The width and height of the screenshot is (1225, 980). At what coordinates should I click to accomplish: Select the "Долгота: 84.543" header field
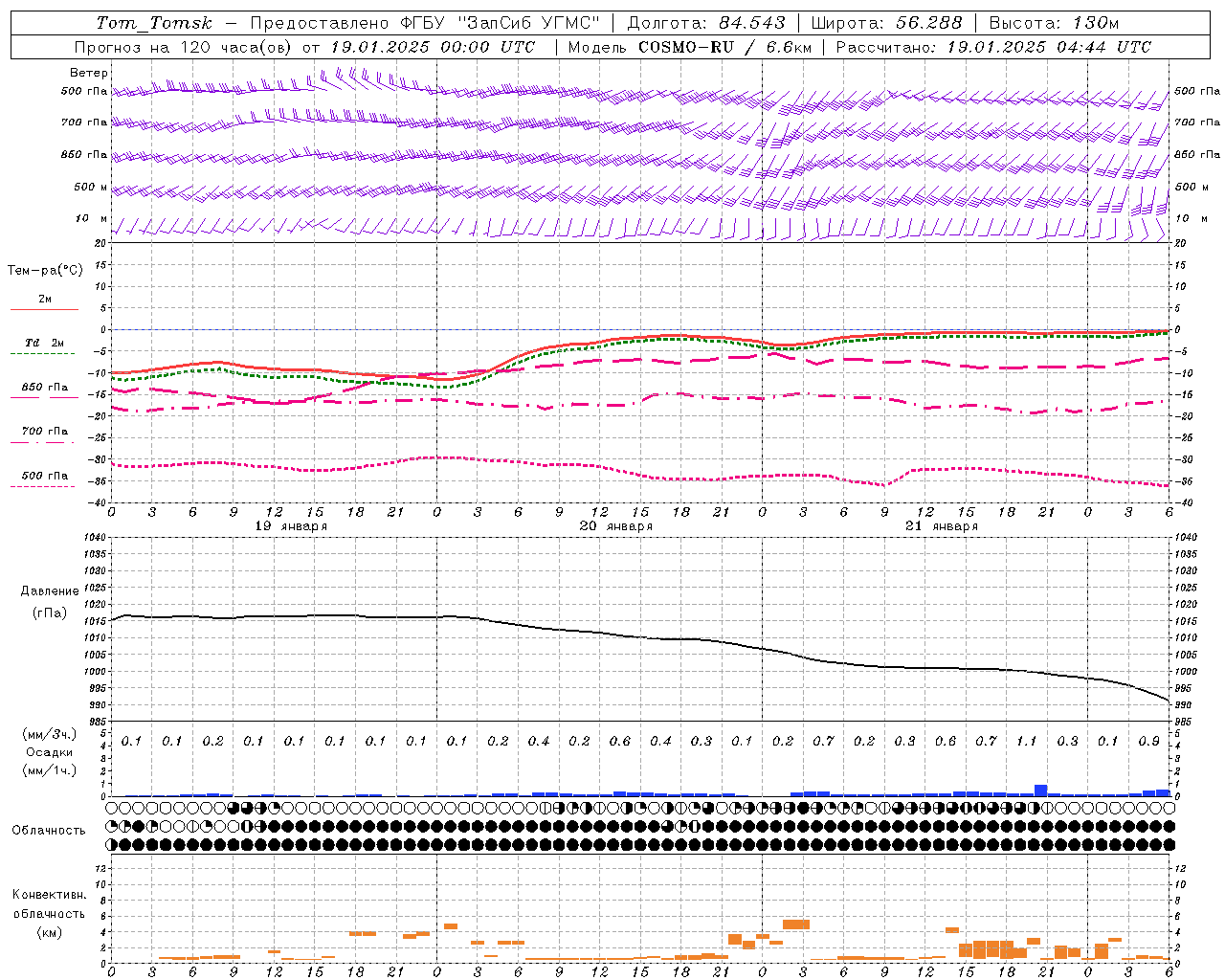pyautogui.click(x=706, y=23)
